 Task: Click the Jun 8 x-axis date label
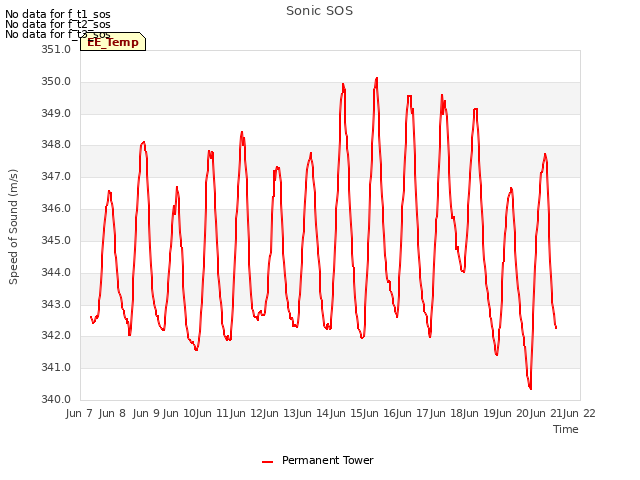(x=112, y=413)
